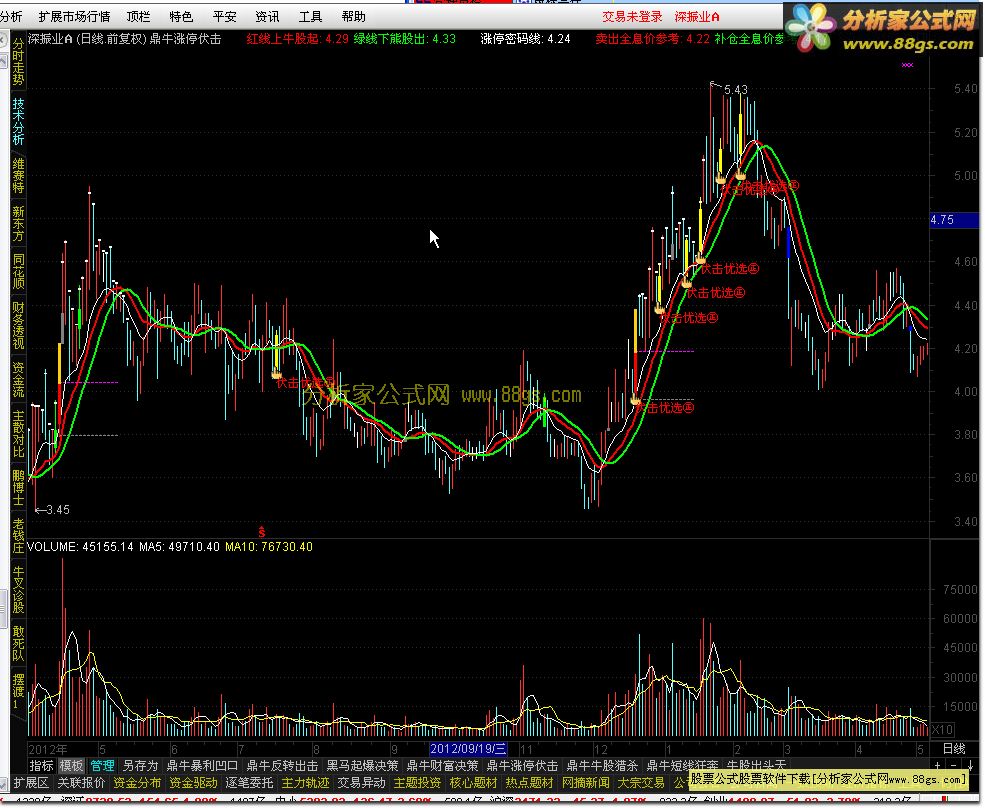Open the 工具 menu

tap(310, 16)
